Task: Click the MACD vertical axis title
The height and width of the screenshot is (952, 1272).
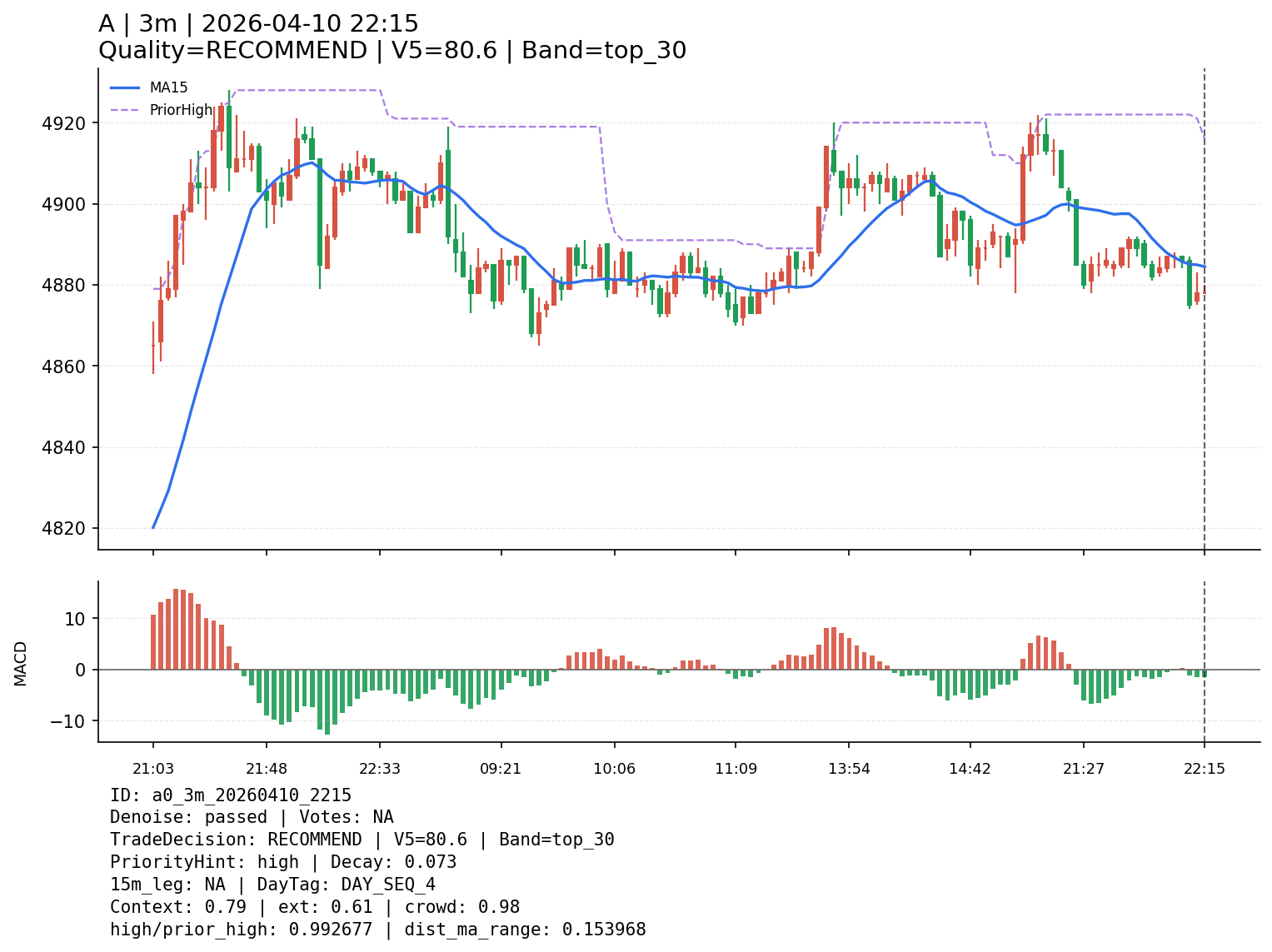Action: pos(21,663)
